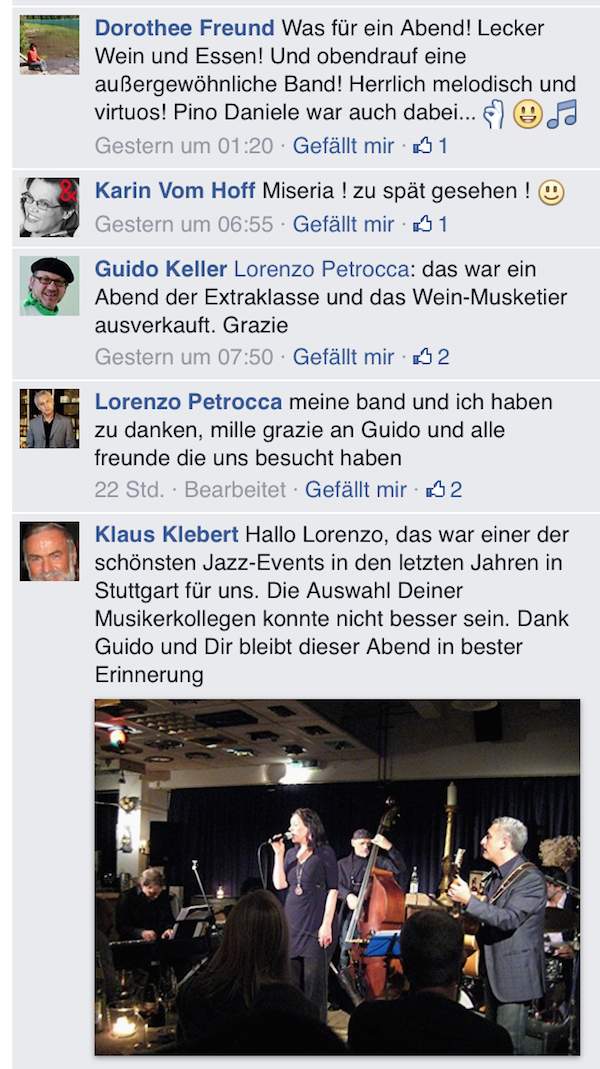Open the jazz concert photo attachment
The image size is (600, 1069).
(x=338, y=877)
